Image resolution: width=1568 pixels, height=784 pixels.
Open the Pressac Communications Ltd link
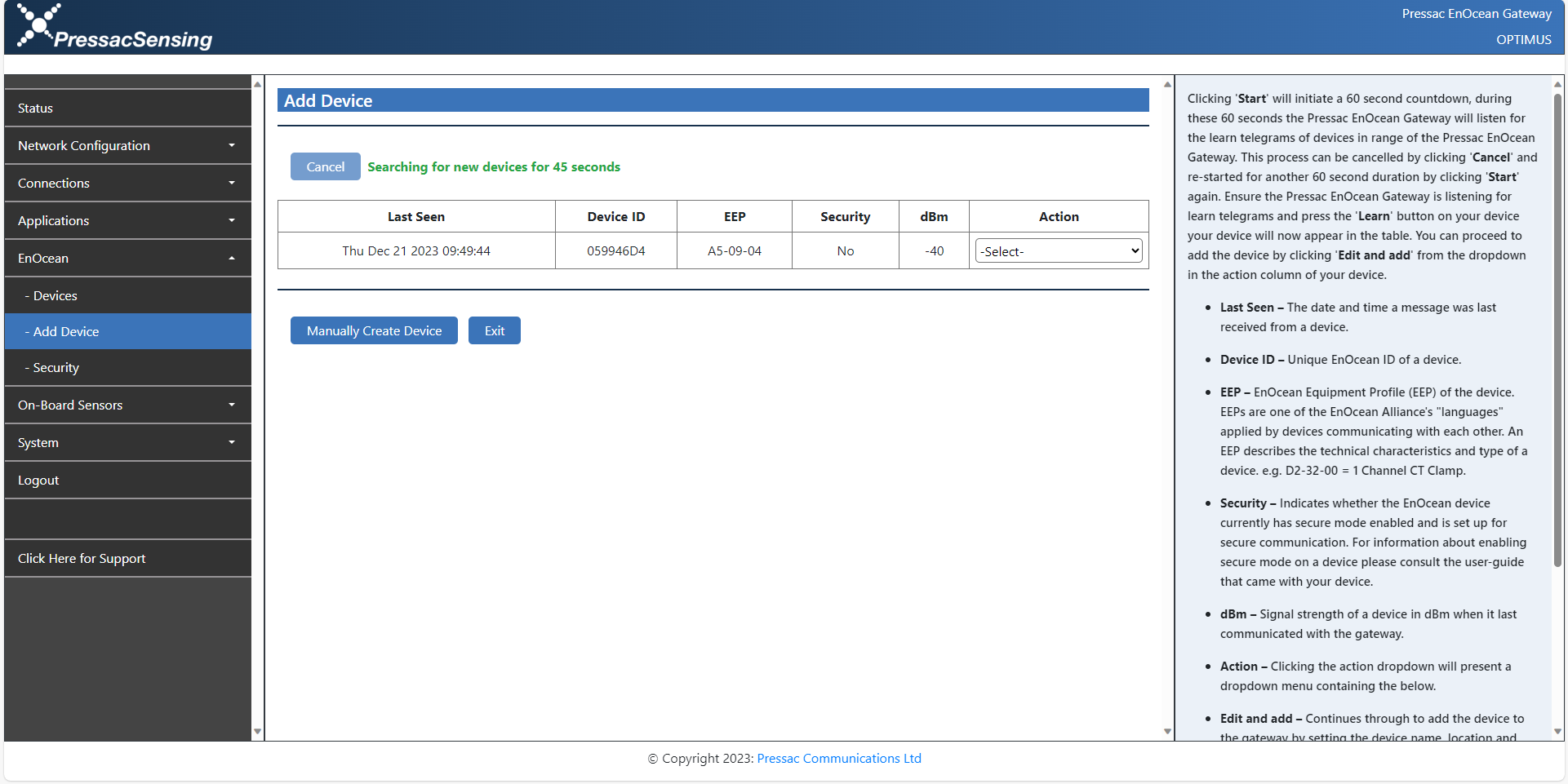838,758
